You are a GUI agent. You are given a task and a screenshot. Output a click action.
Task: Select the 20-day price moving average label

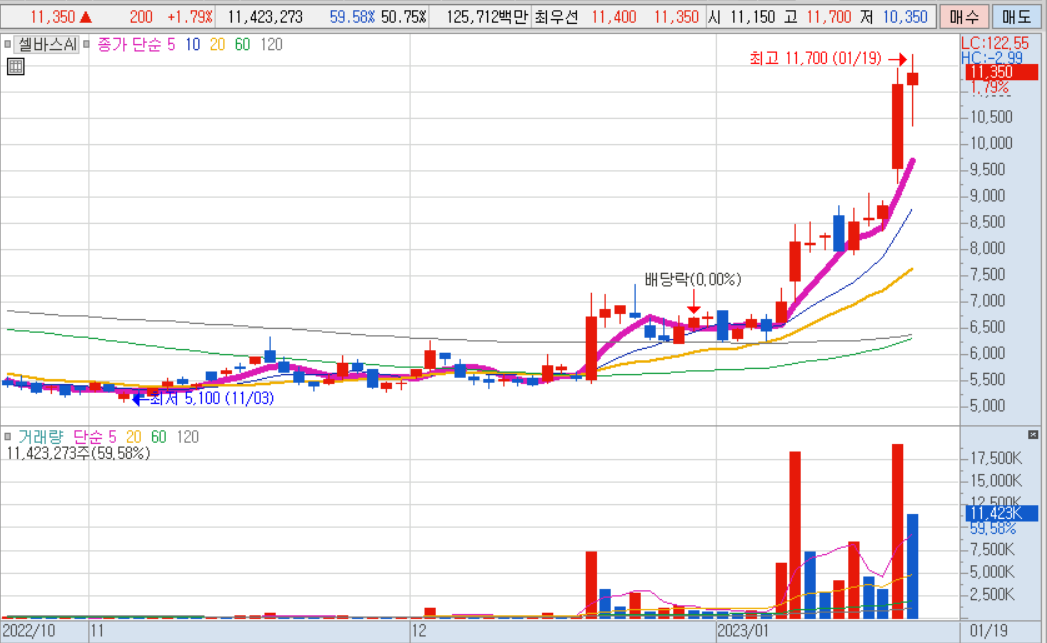point(218,45)
